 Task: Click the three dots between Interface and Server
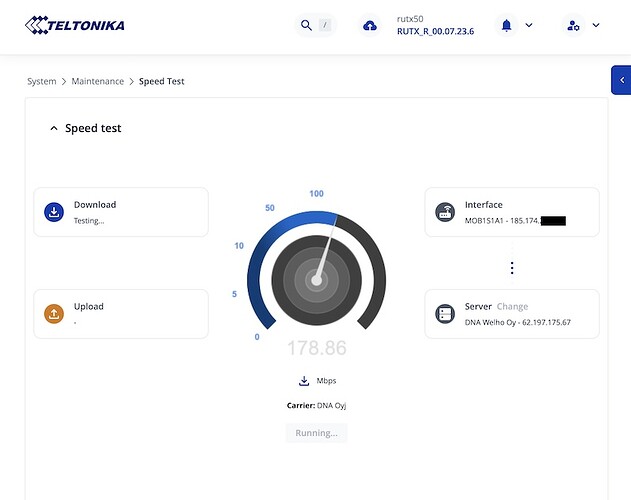[x=512, y=268]
